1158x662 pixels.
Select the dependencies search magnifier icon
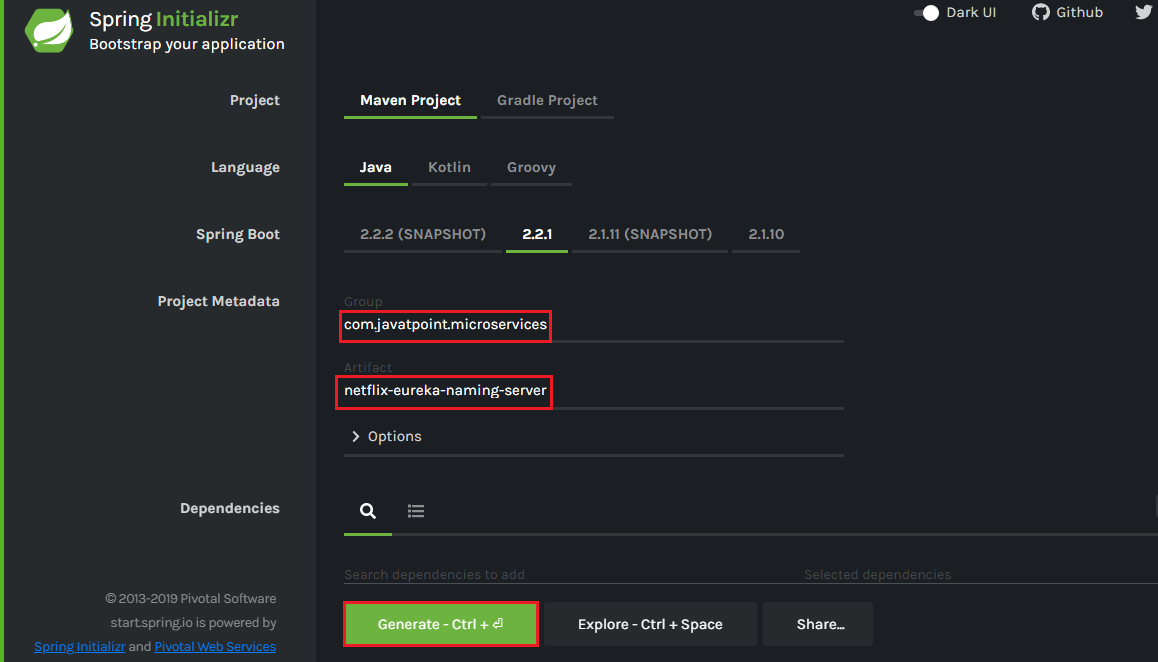[x=368, y=511]
